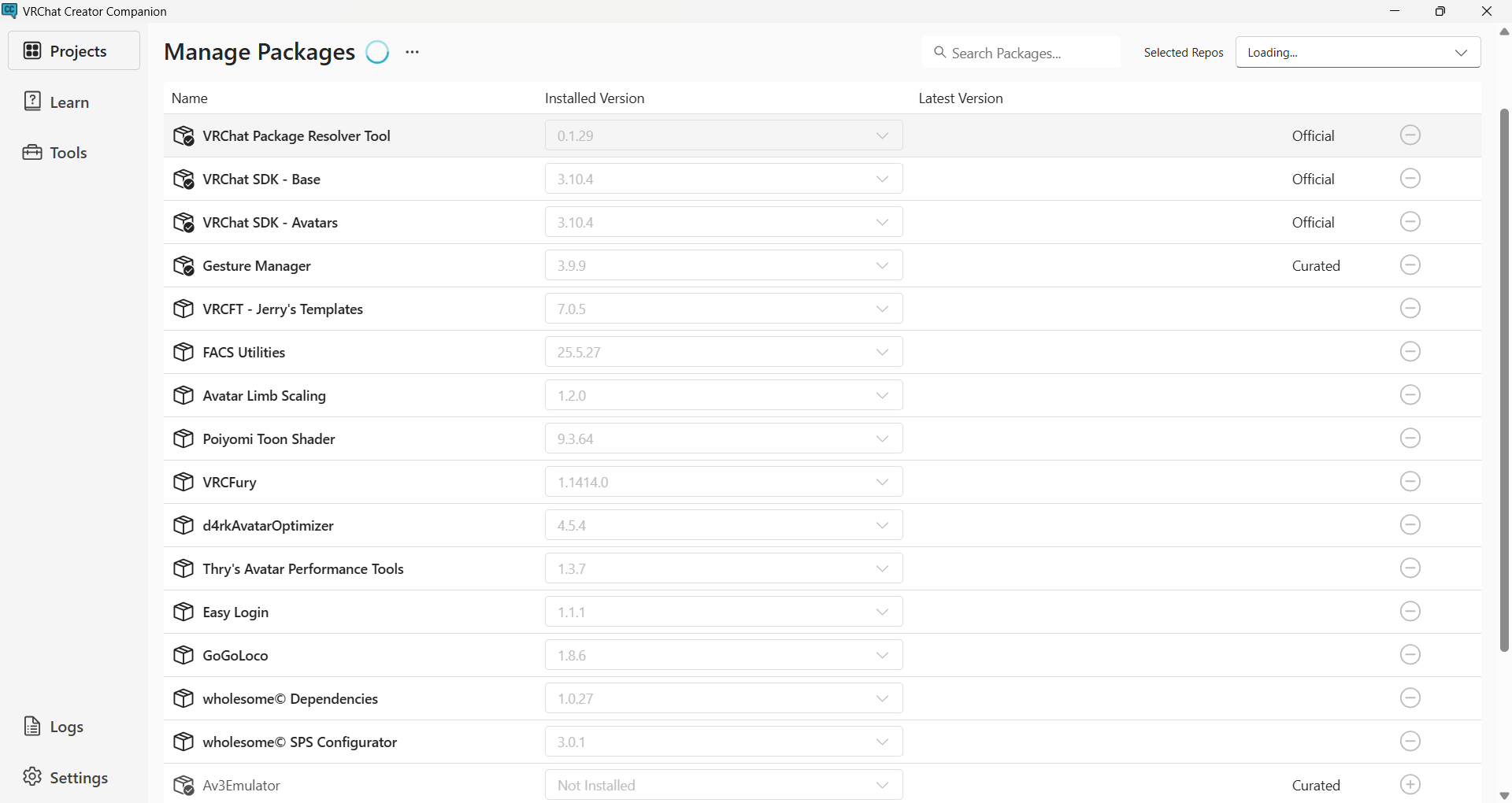Switch to the Tools section
This screenshot has height=803, width=1512.
(74, 152)
